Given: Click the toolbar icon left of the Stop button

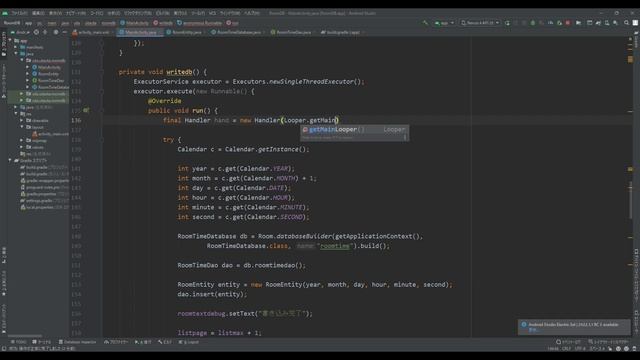Looking at the screenshot, I should click(559, 23).
